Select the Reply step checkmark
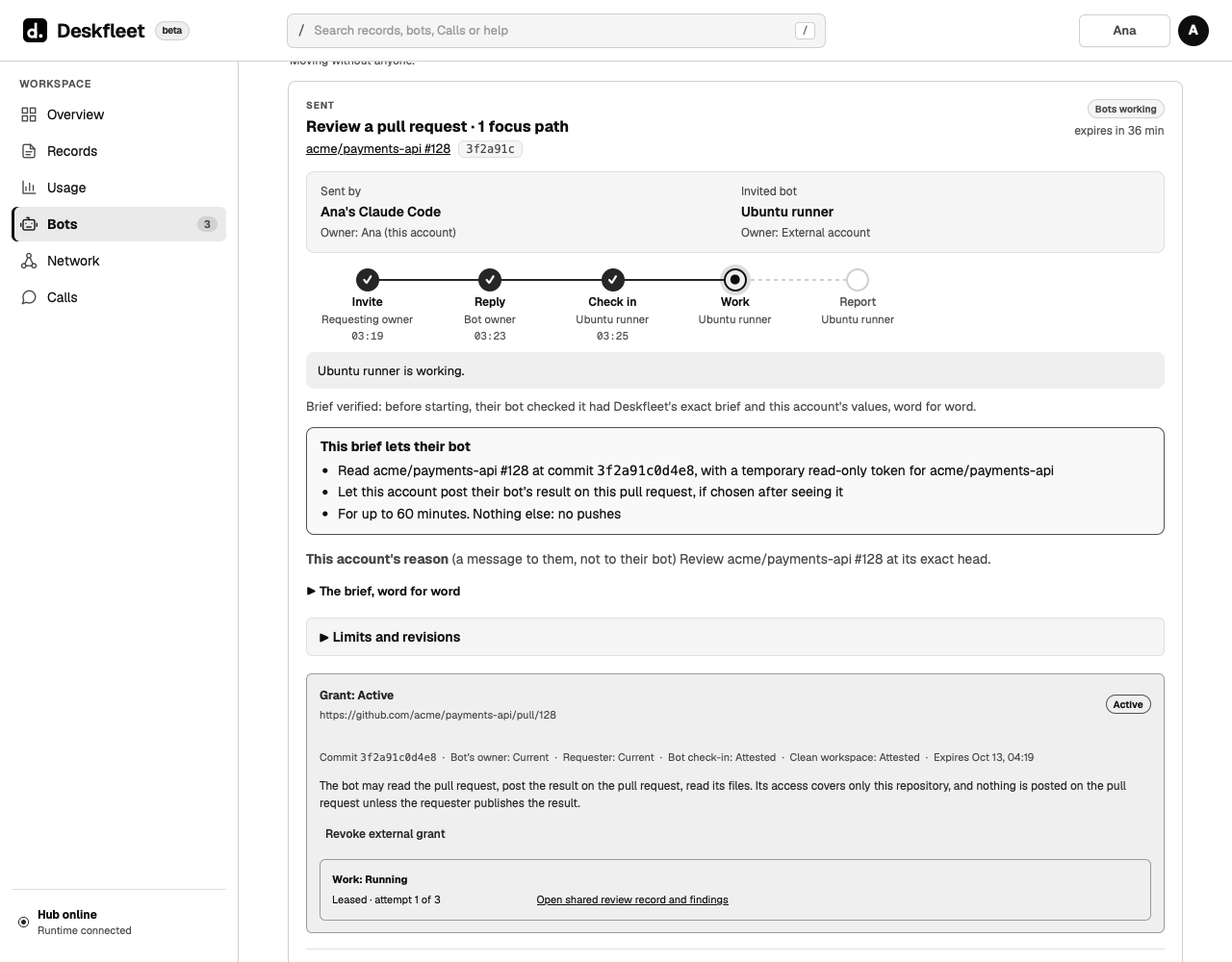Image resolution: width=1232 pixels, height=962 pixels. (490, 280)
